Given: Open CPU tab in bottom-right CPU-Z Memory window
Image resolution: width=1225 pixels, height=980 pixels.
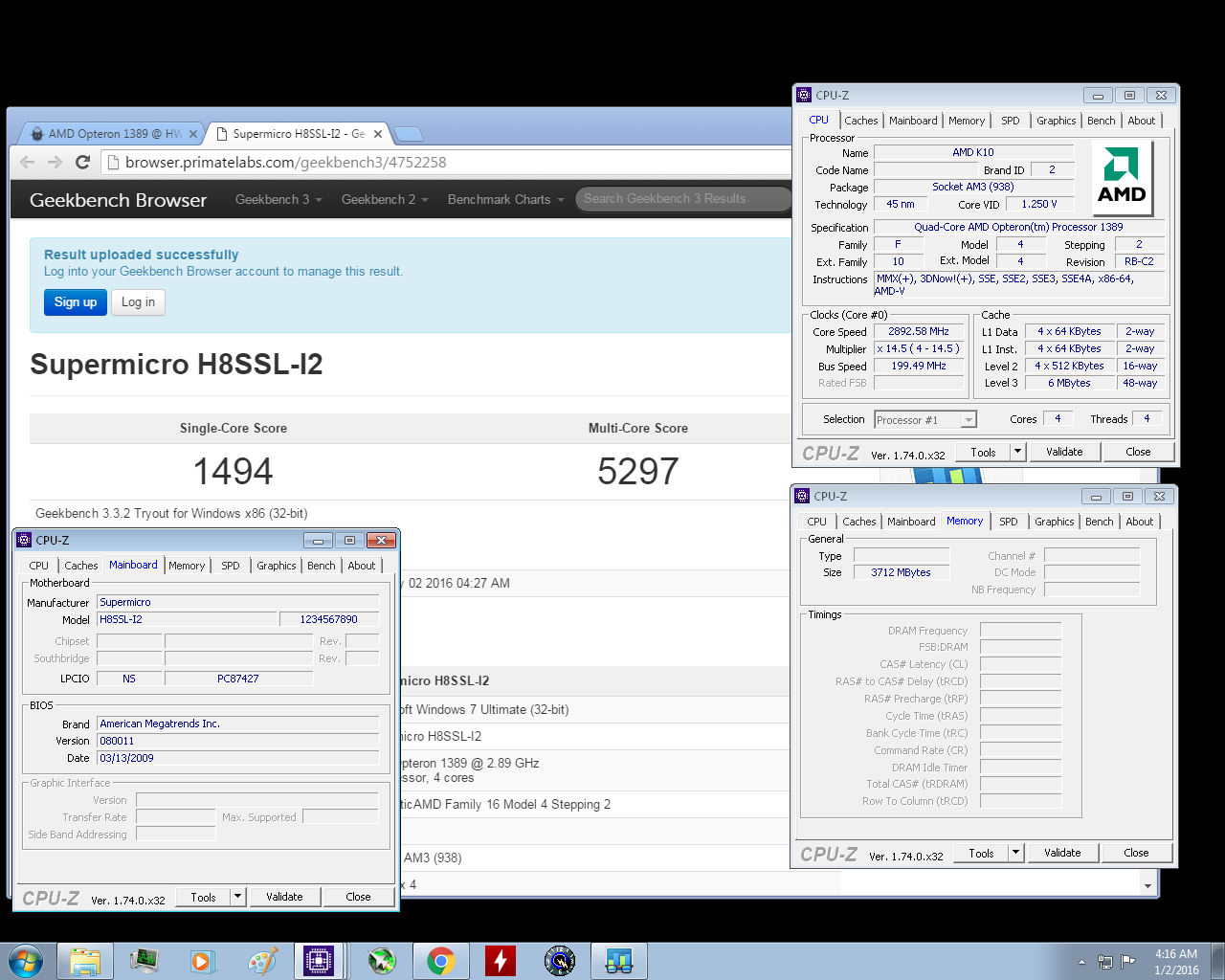Looking at the screenshot, I should pos(816,522).
